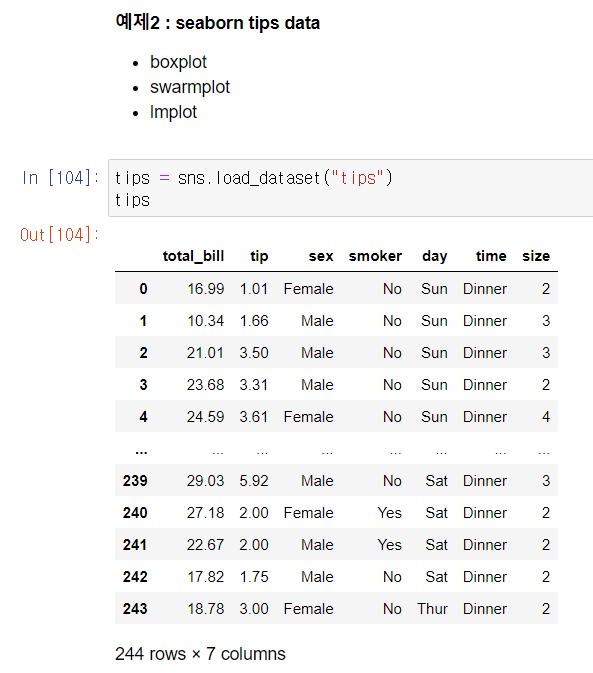This screenshot has width=593, height=673.
Task: Click 'Sun' day cell in row 3
Action: pos(434,385)
